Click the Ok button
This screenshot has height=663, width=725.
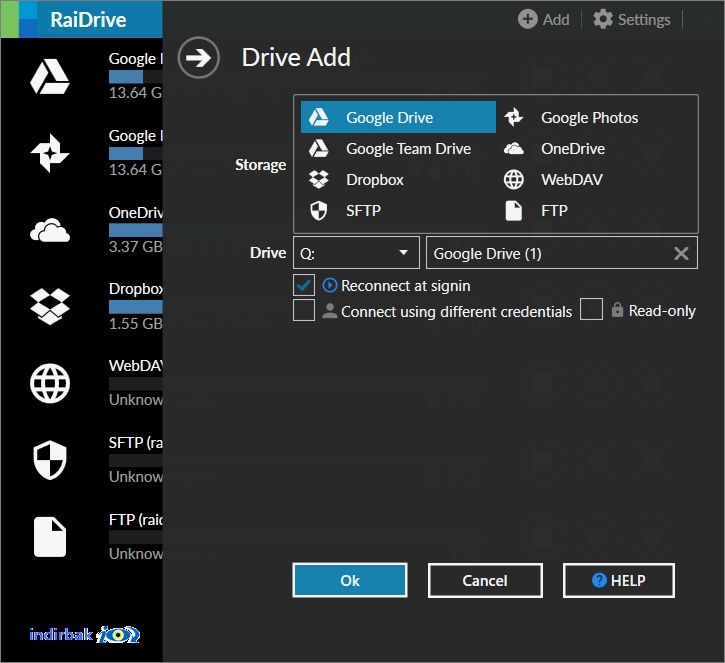[x=350, y=580]
